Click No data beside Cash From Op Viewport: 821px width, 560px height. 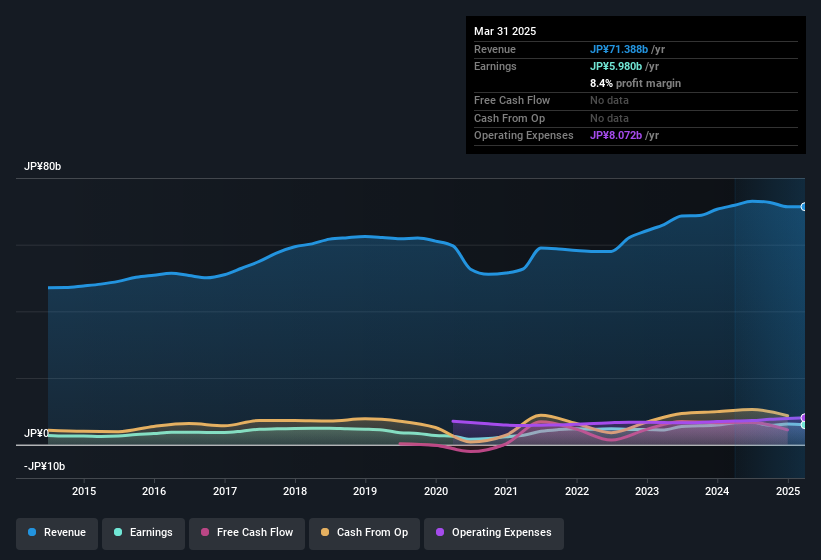(609, 118)
